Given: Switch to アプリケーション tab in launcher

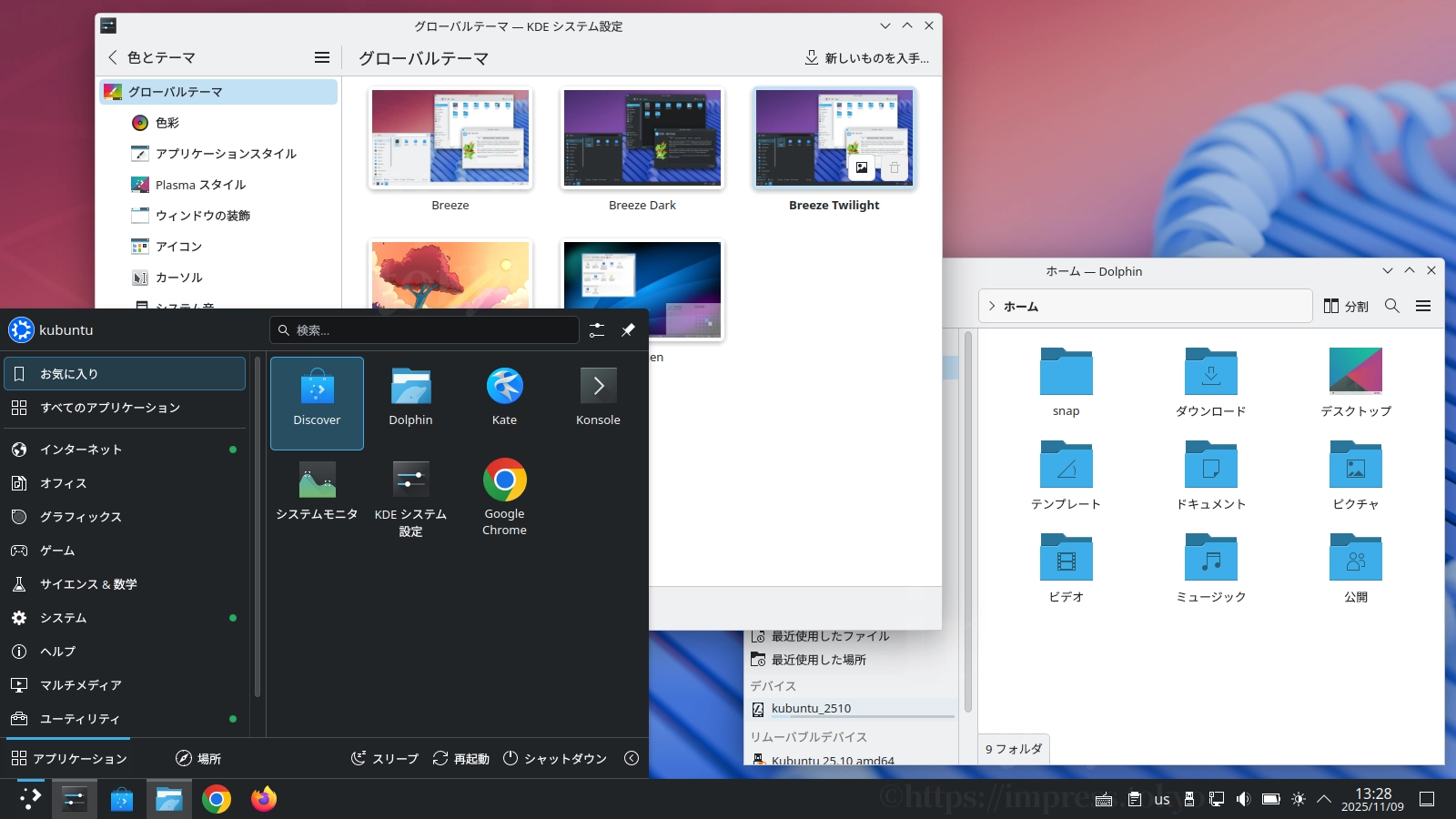Looking at the screenshot, I should click(x=69, y=759).
